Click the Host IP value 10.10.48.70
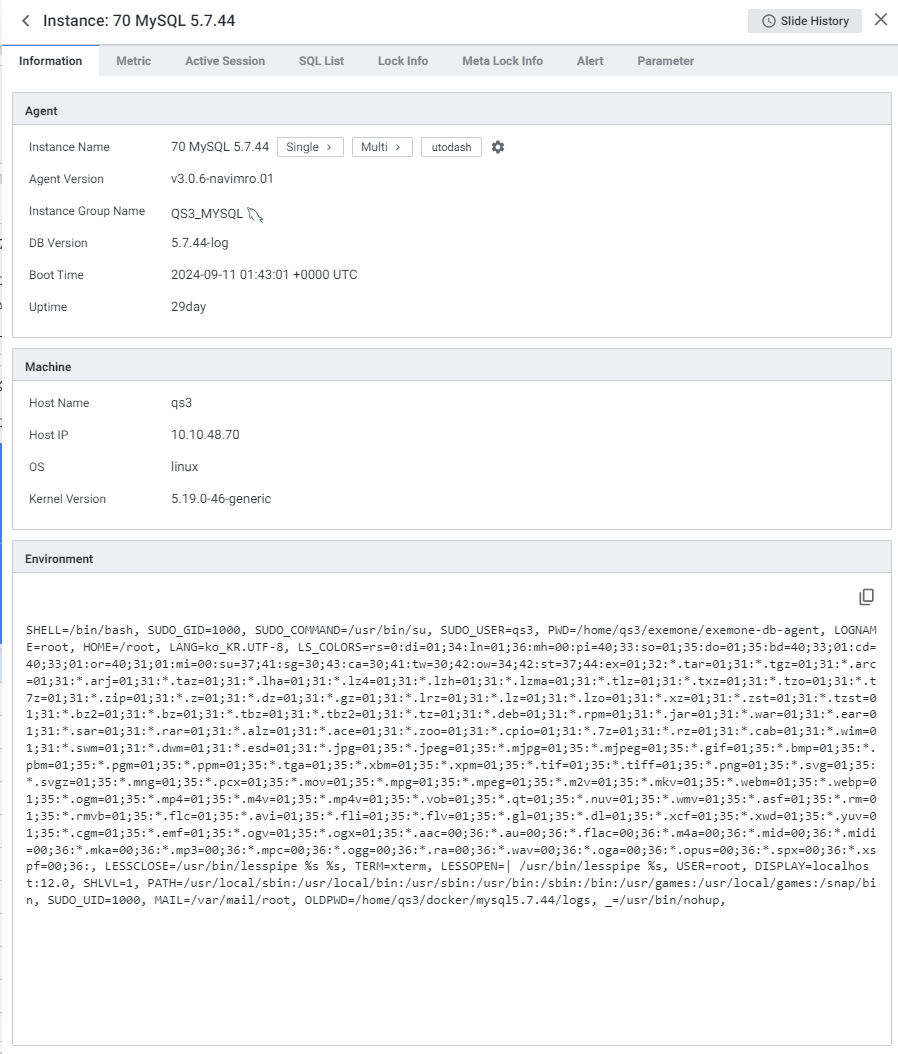Image resolution: width=898 pixels, height=1054 pixels. (205, 435)
